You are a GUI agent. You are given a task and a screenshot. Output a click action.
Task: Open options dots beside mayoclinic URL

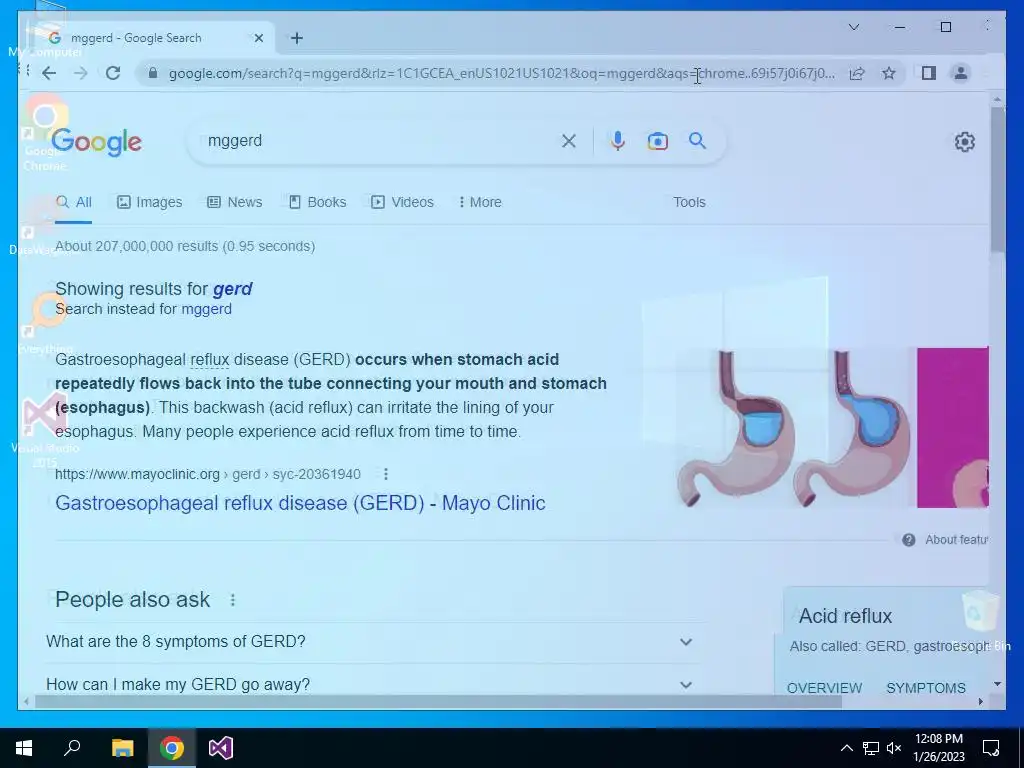(386, 474)
